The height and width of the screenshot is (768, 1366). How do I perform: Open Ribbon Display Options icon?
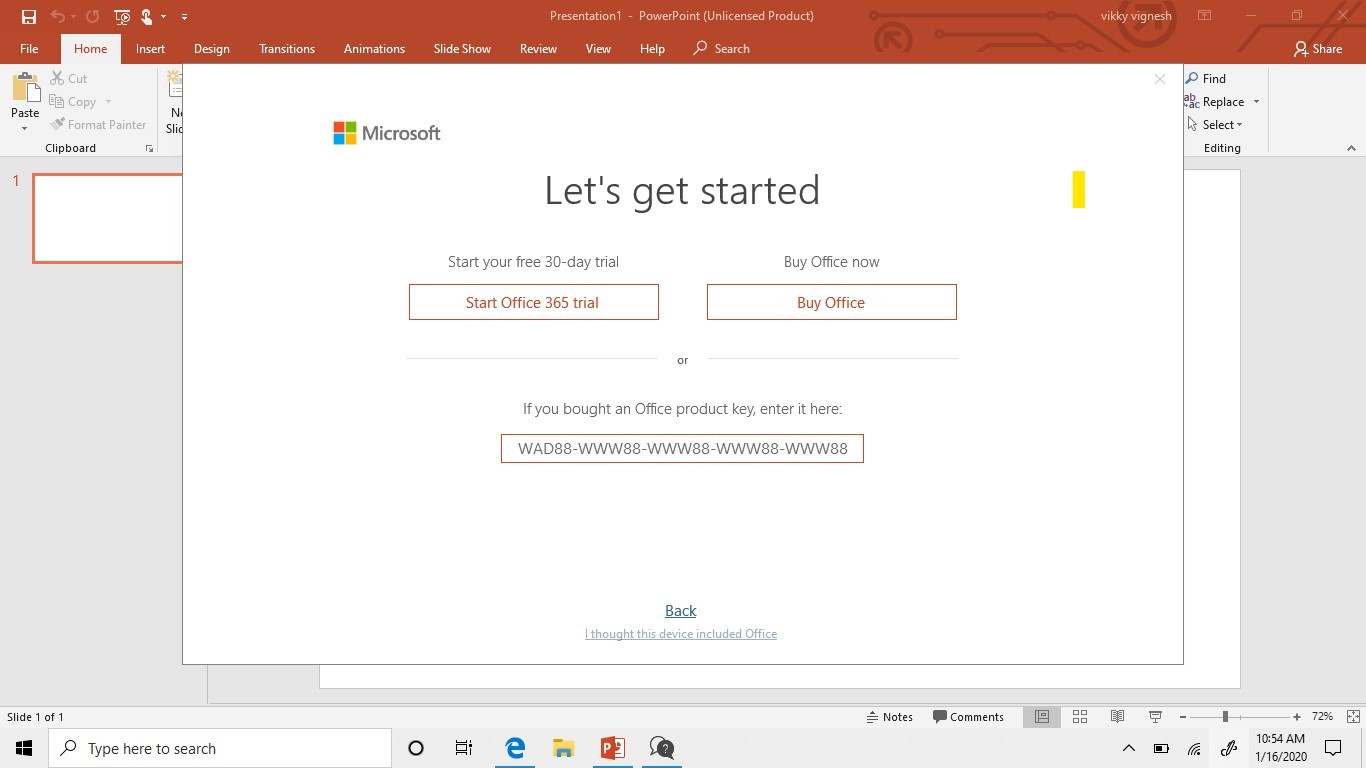[x=1205, y=16]
